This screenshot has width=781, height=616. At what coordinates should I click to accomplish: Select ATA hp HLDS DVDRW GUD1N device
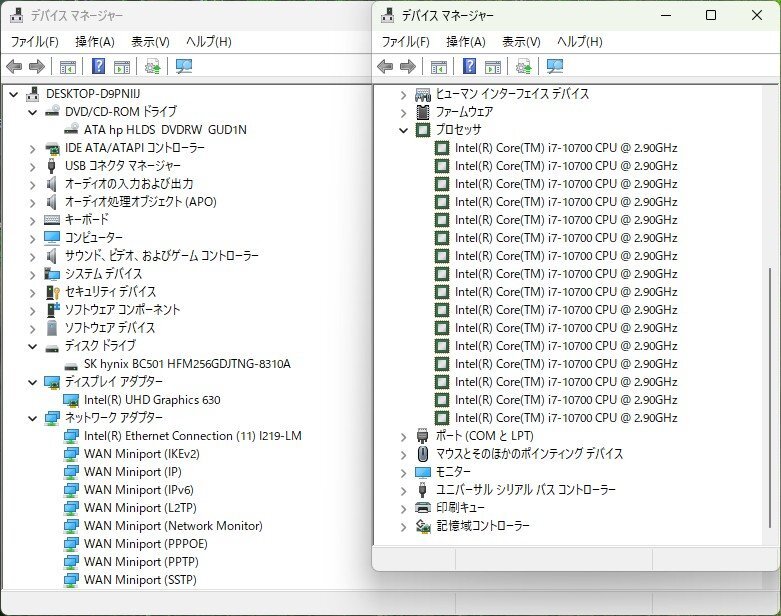point(165,130)
